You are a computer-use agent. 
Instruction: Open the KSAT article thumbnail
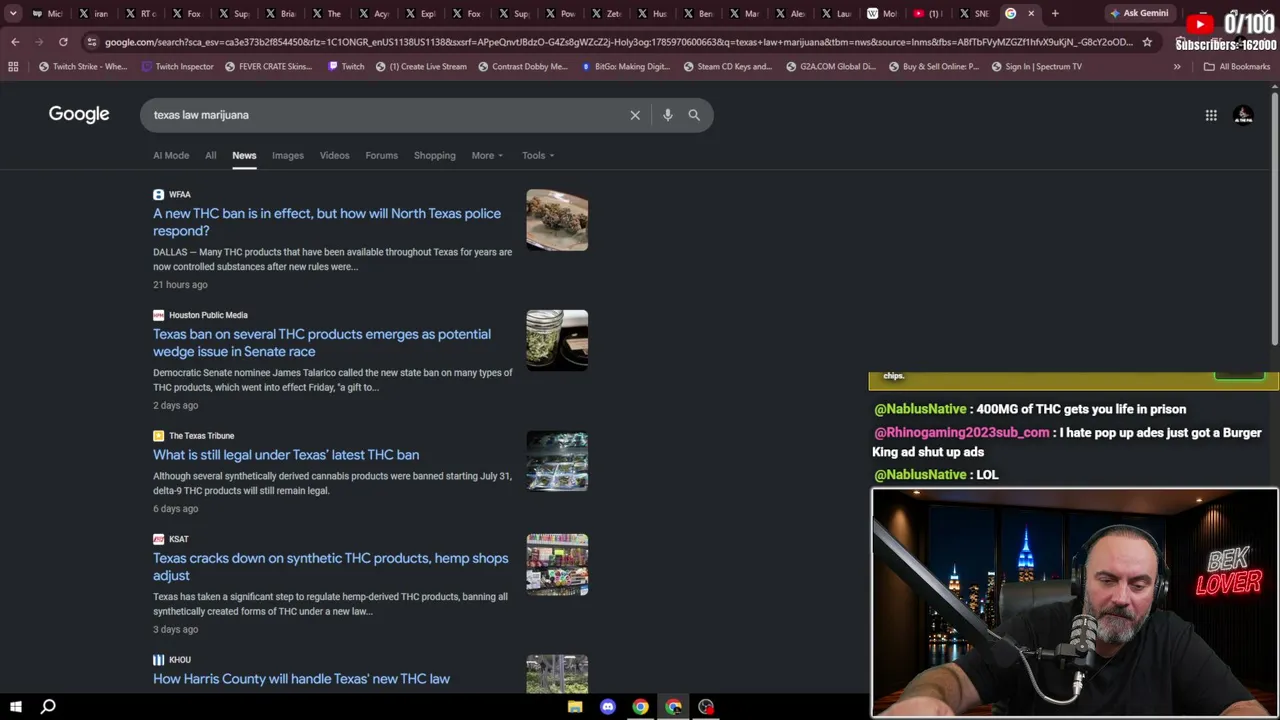[x=557, y=565]
